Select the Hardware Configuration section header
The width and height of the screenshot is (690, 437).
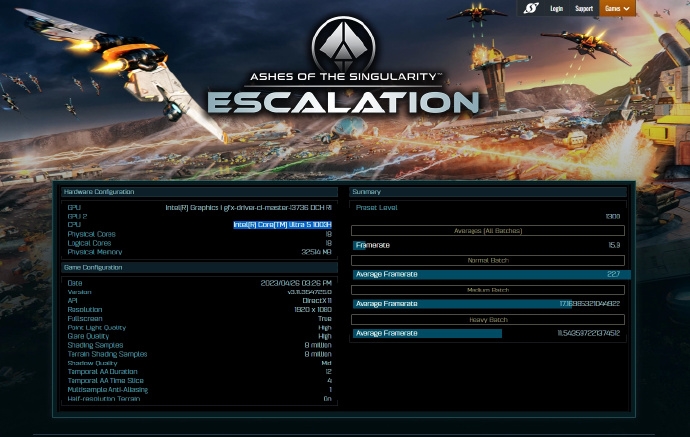tap(99, 191)
